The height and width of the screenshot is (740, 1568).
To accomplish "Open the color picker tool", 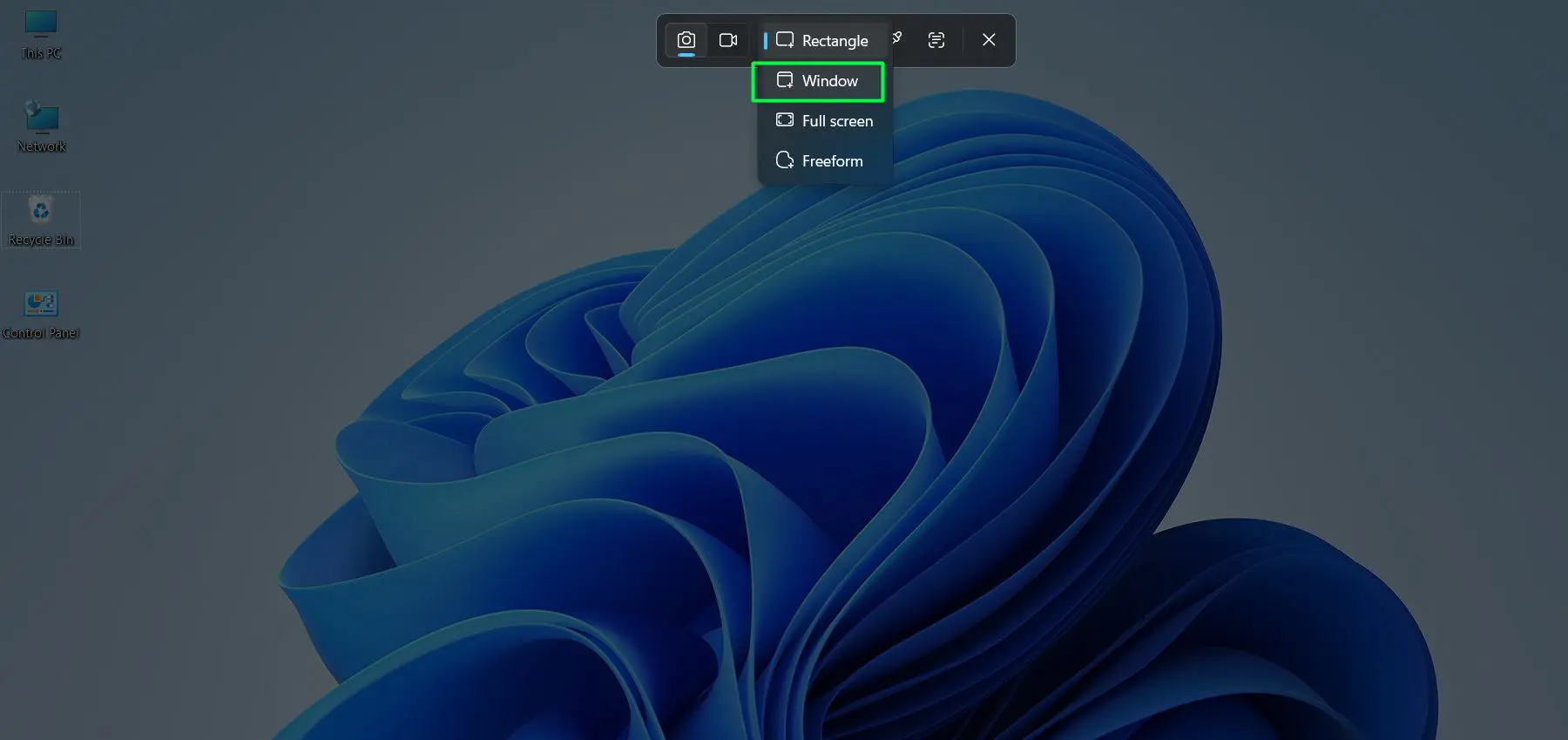I will click(897, 37).
